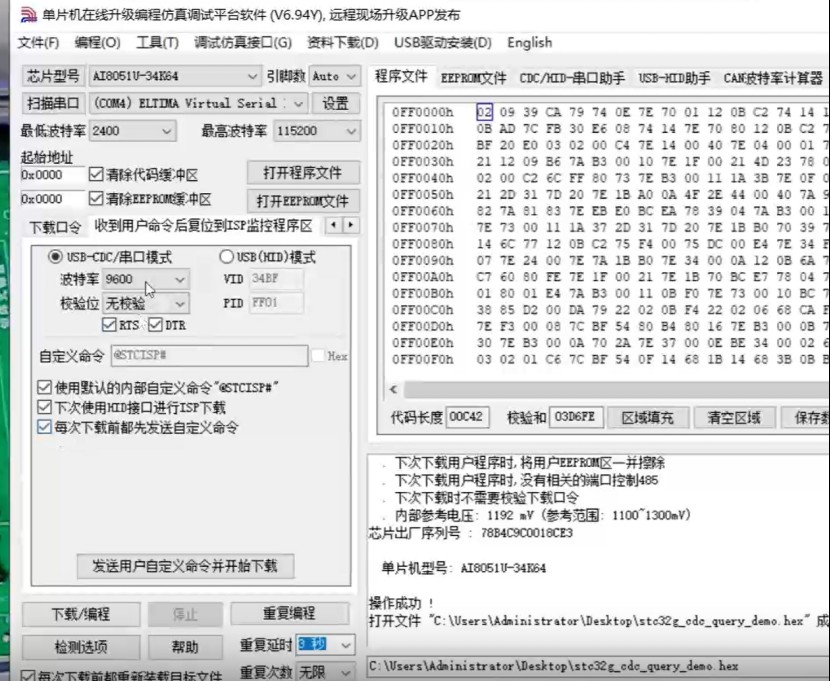
Task: Click the 重复编程 button
Action: (x=290, y=614)
